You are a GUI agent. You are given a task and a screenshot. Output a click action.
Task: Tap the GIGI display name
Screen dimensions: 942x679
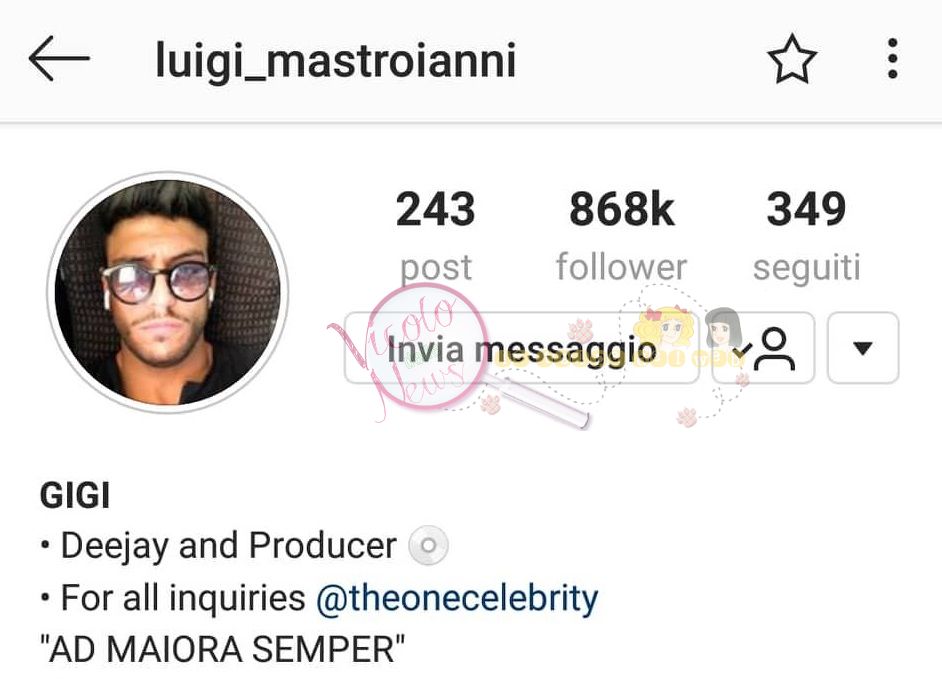(75, 496)
